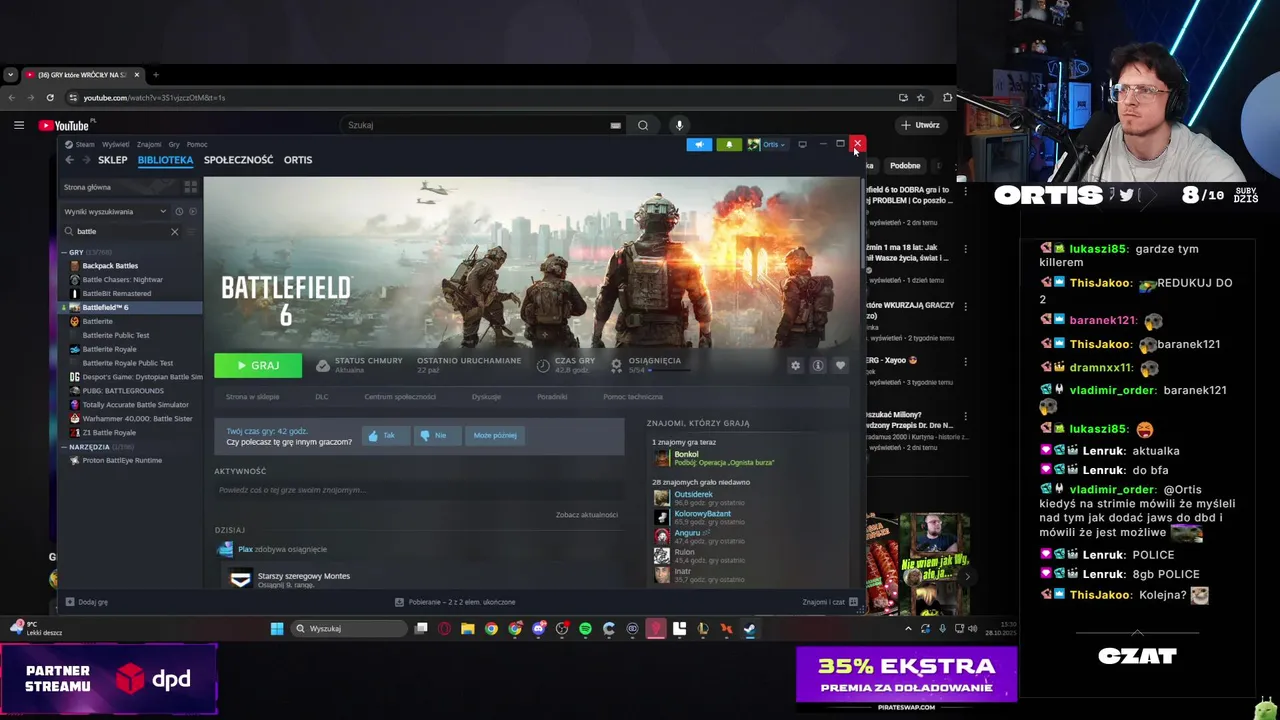Viewport: 1280px width, 720px height.
Task: Select Z1 Battle Royale
Action: coord(109,433)
